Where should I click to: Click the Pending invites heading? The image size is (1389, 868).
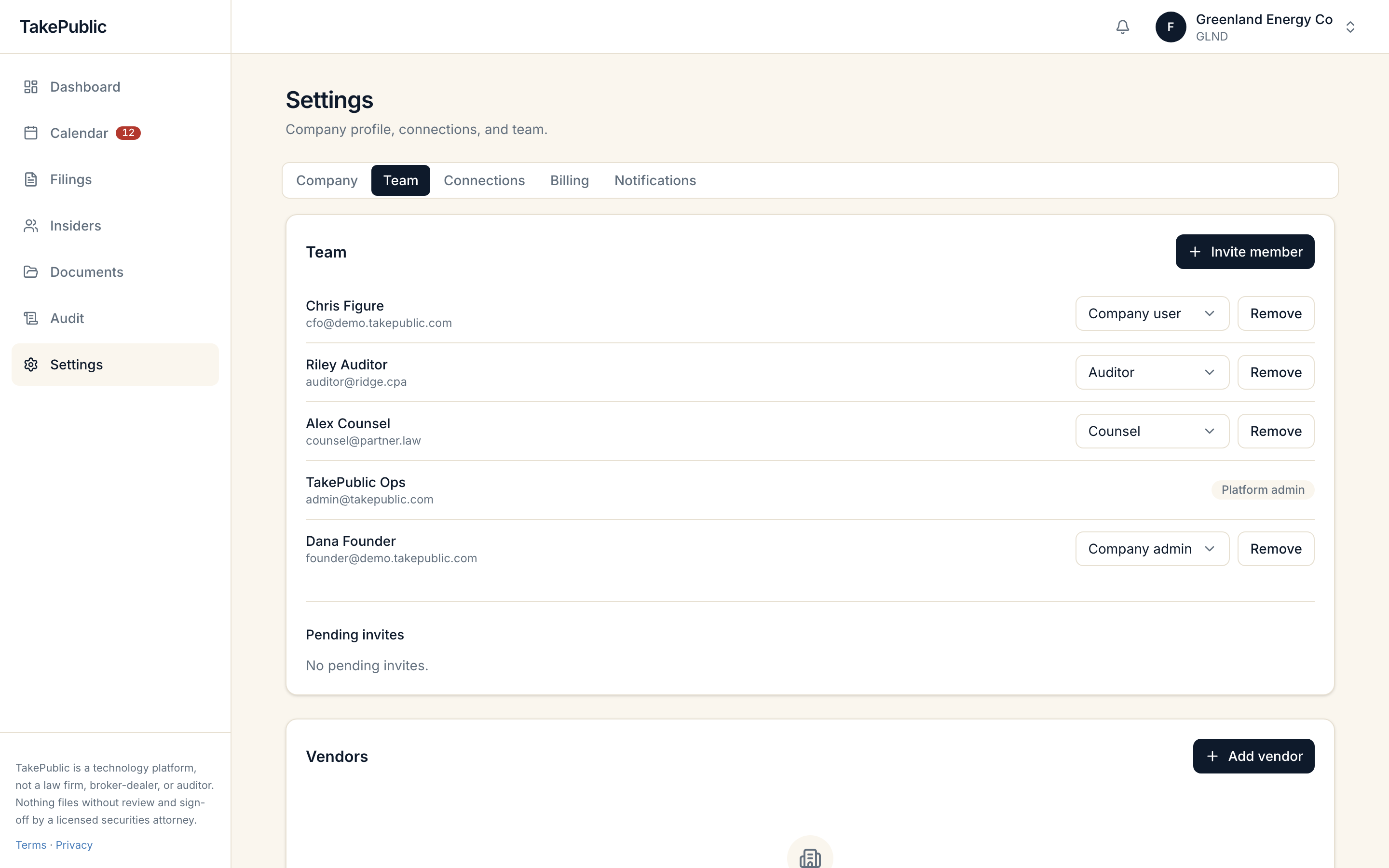coord(354,634)
